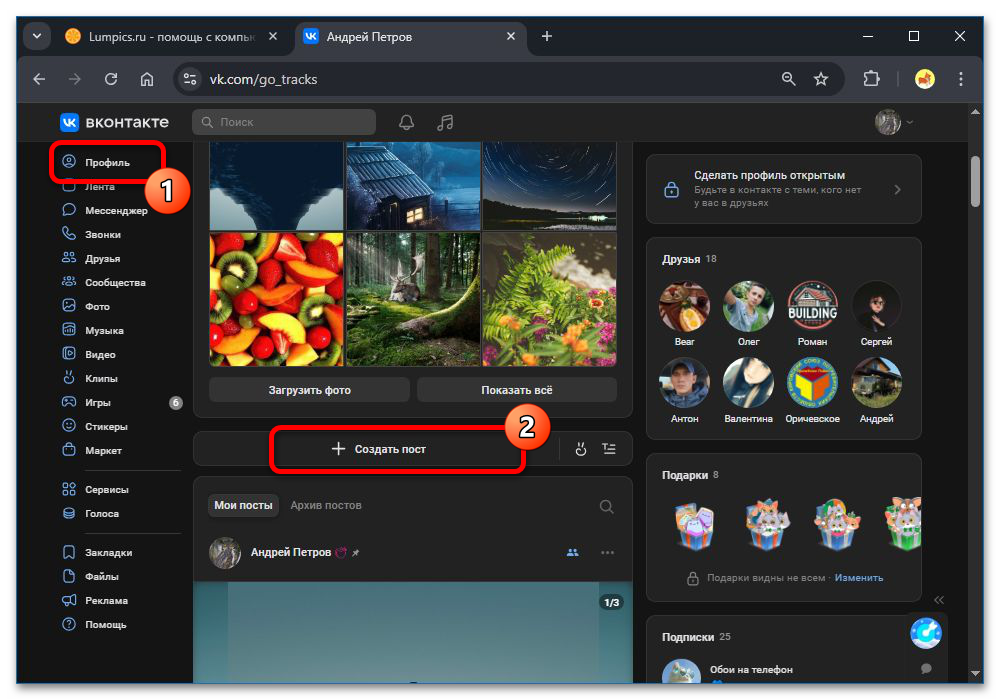Open the 'Обои на телефон' subscription

751,669
